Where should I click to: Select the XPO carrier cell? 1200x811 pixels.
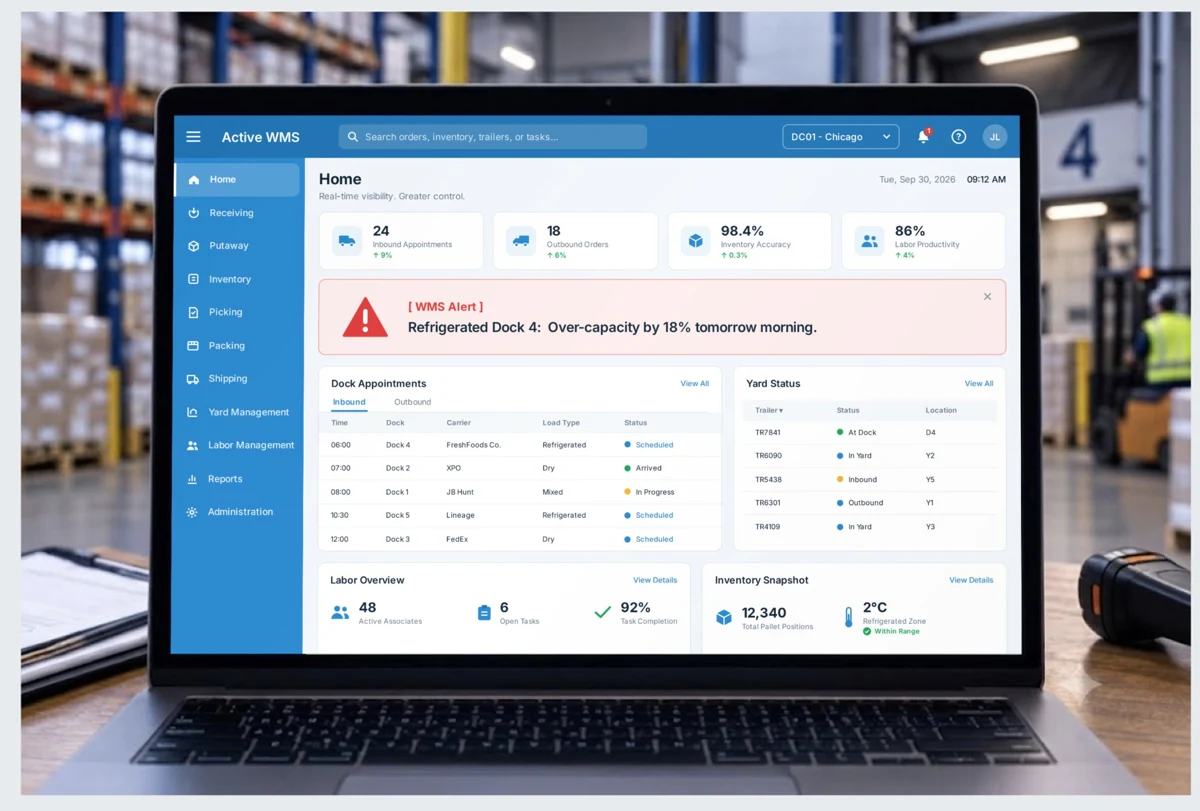coord(454,468)
